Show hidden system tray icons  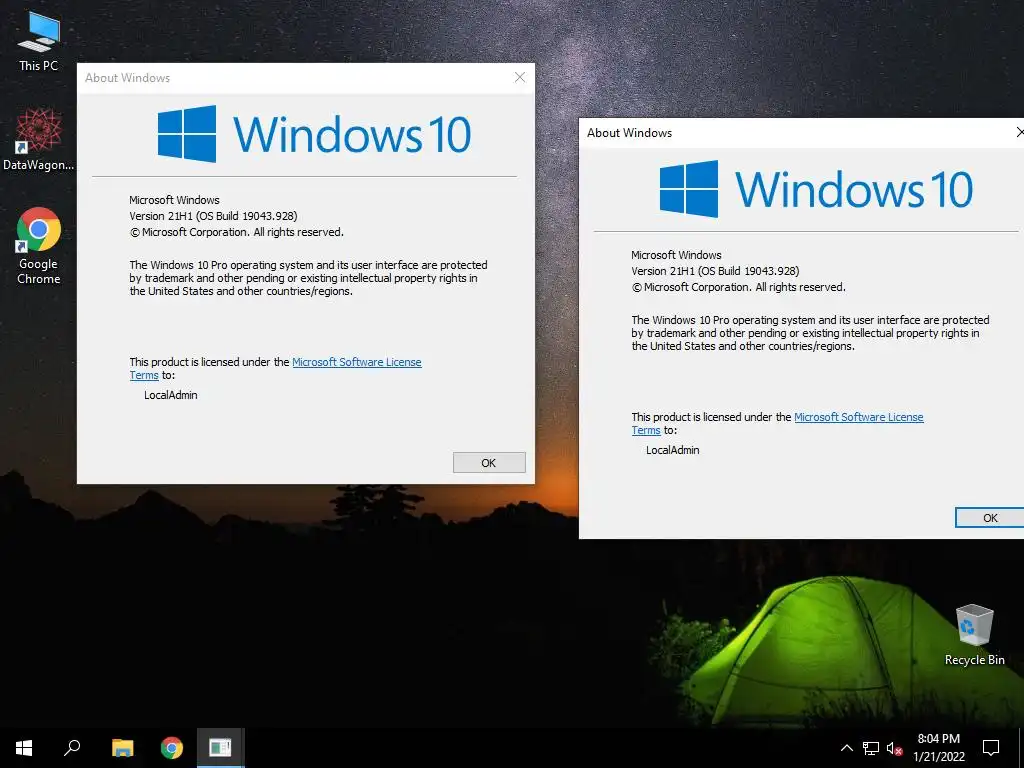click(x=846, y=748)
